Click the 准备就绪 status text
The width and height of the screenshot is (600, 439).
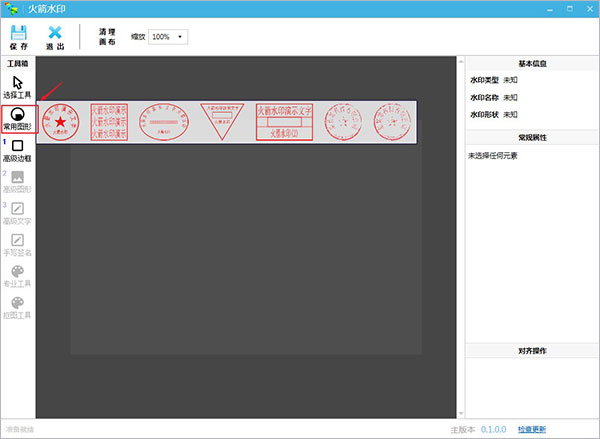[20, 429]
